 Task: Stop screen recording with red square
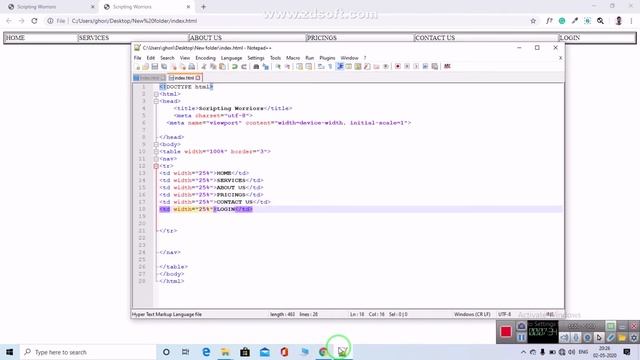[506, 331]
